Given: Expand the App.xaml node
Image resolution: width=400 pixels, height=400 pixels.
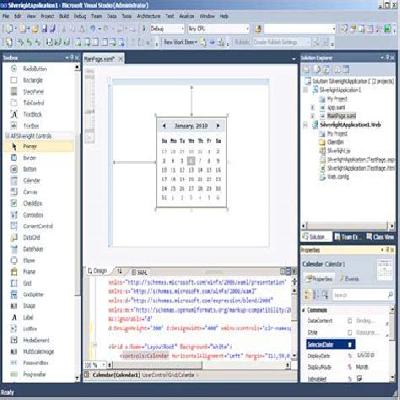Looking at the screenshot, I should 313,107.
